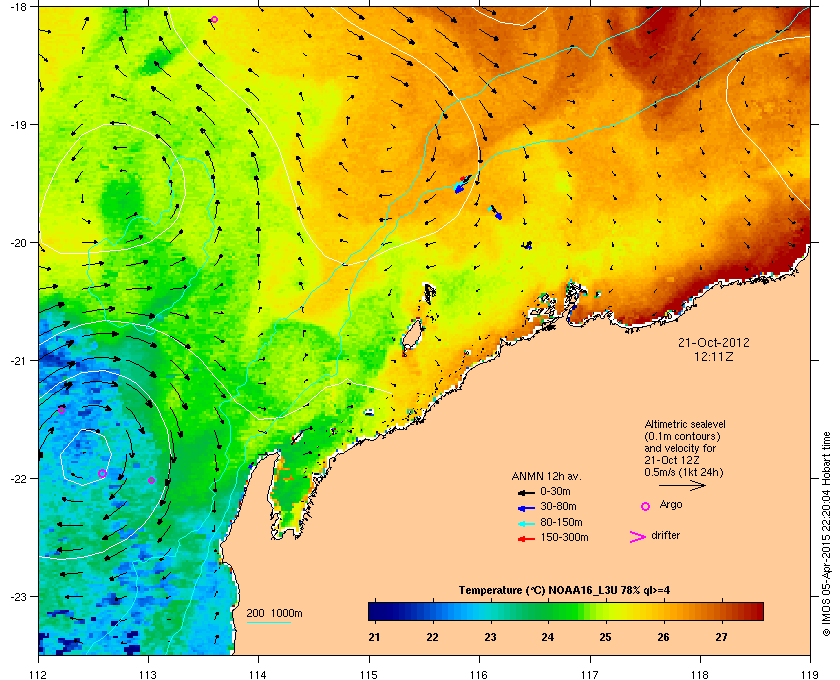This screenshot has width=840, height=680.
Task: Click the Temperature NOAA16_L3U colorbar title
Action: click(564, 591)
